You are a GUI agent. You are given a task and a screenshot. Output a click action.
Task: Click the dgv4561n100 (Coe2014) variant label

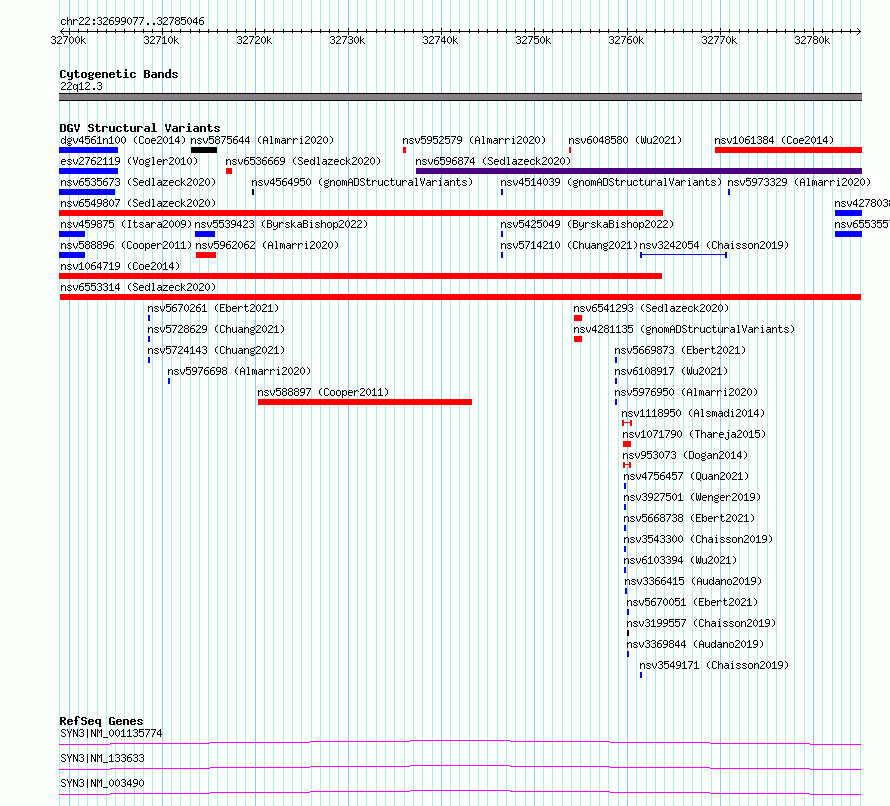click(x=123, y=140)
